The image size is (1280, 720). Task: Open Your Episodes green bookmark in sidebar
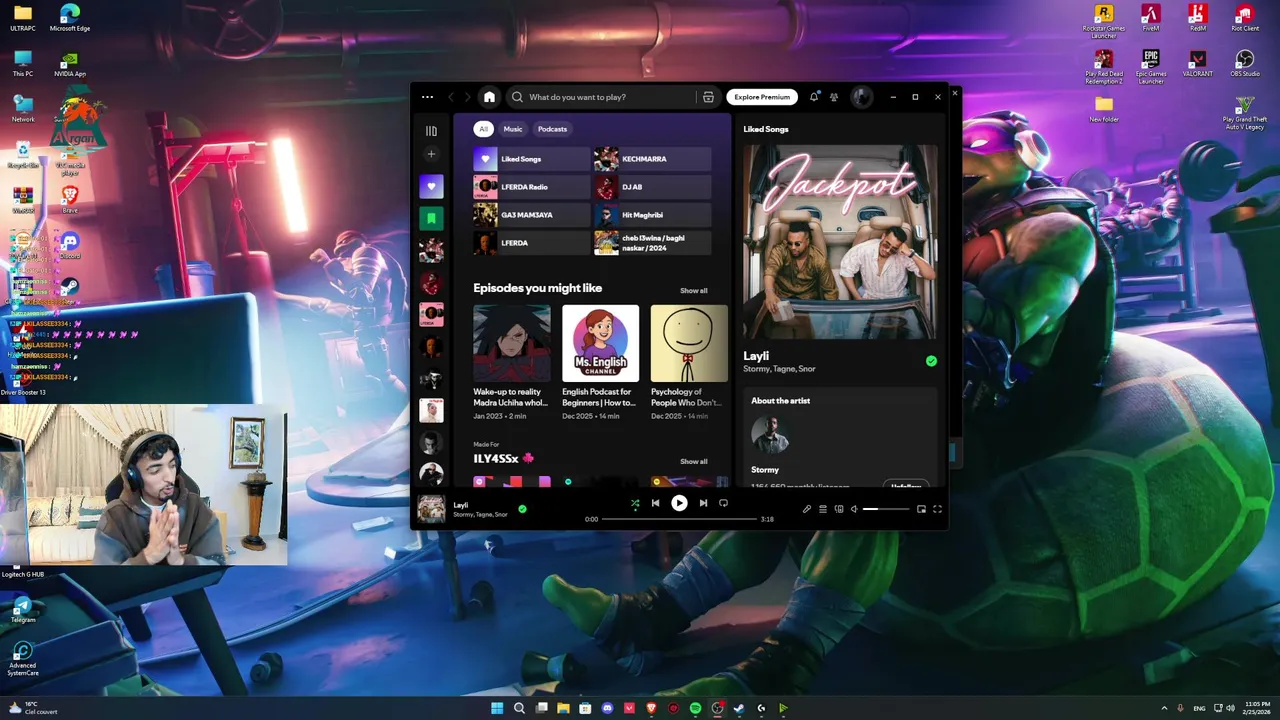(431, 218)
